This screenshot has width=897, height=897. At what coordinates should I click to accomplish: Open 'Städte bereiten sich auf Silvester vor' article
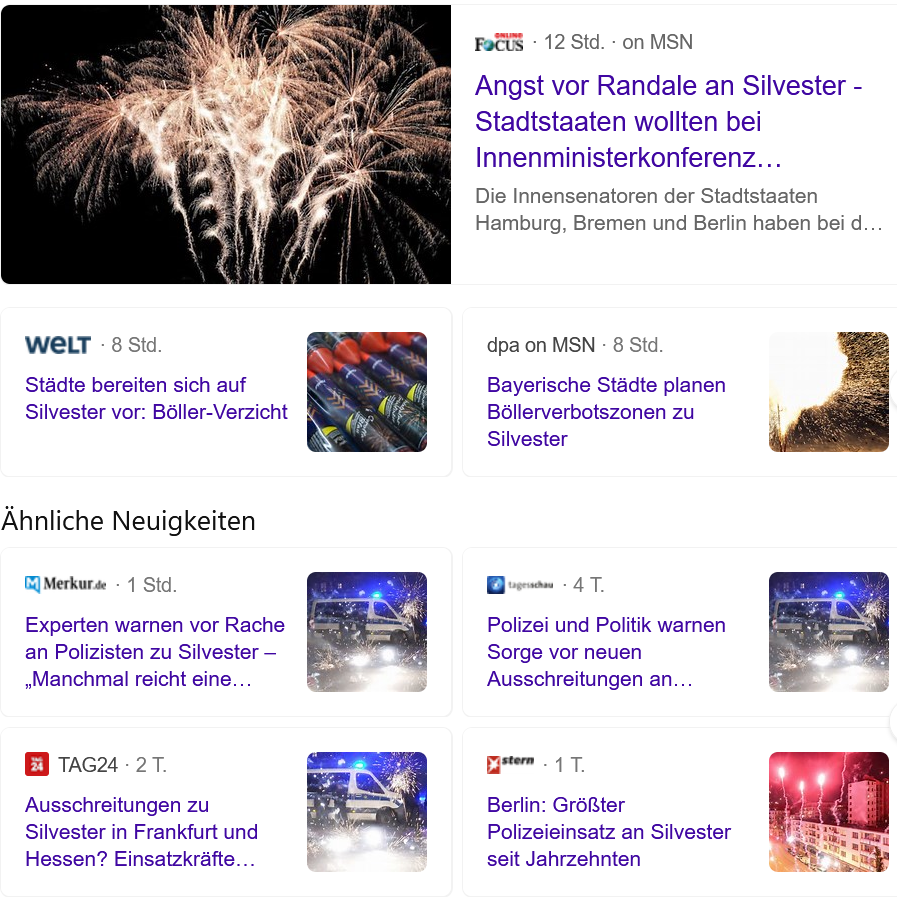click(156, 398)
